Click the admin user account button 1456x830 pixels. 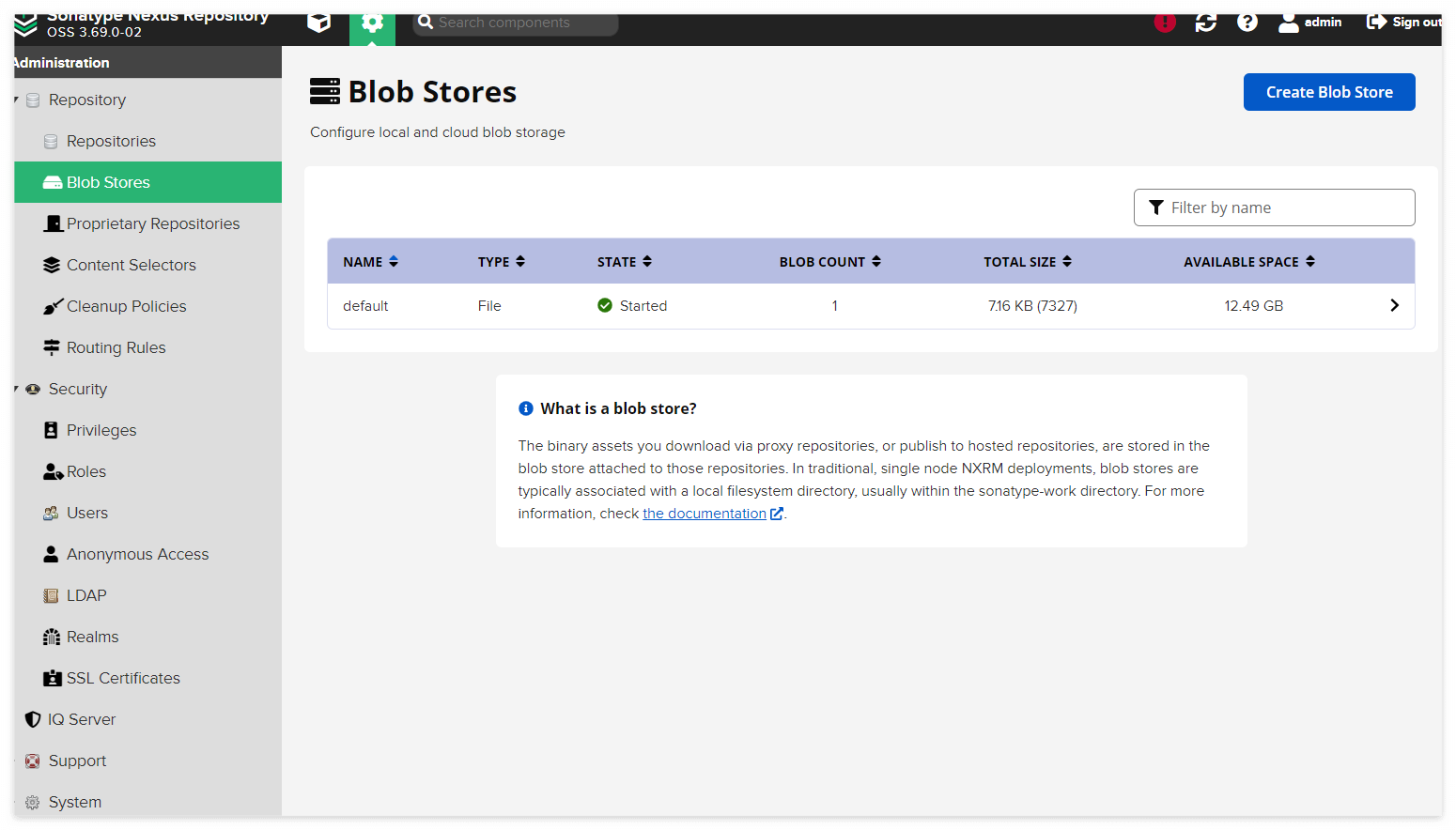tap(1310, 23)
